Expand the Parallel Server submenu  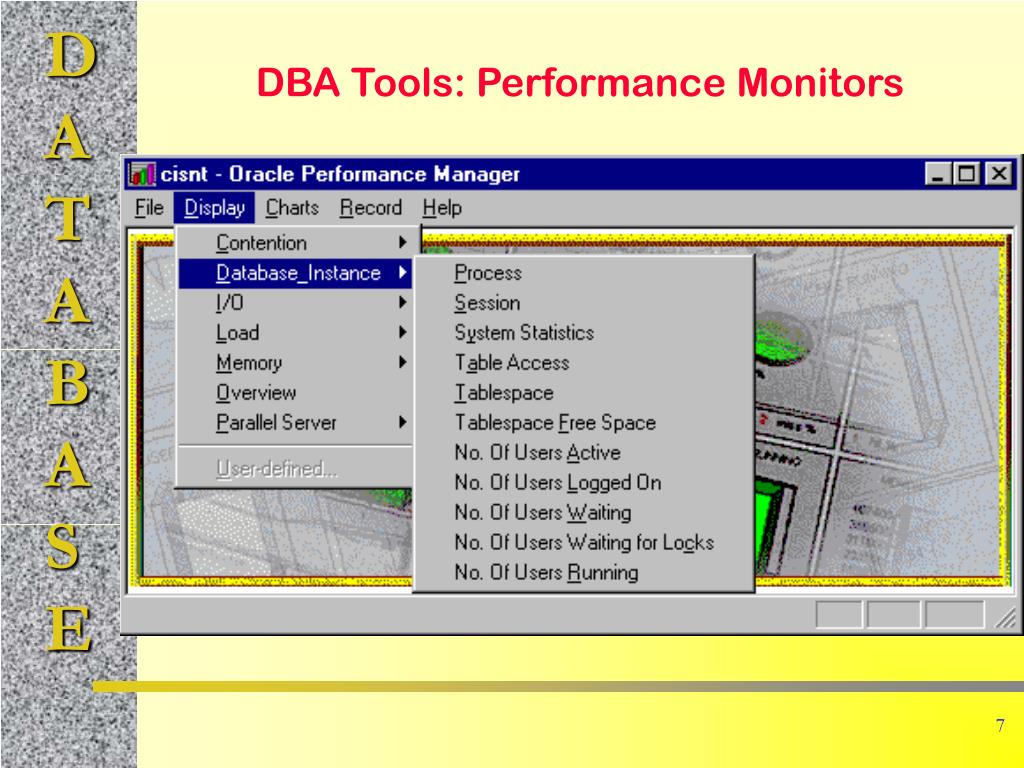295,423
